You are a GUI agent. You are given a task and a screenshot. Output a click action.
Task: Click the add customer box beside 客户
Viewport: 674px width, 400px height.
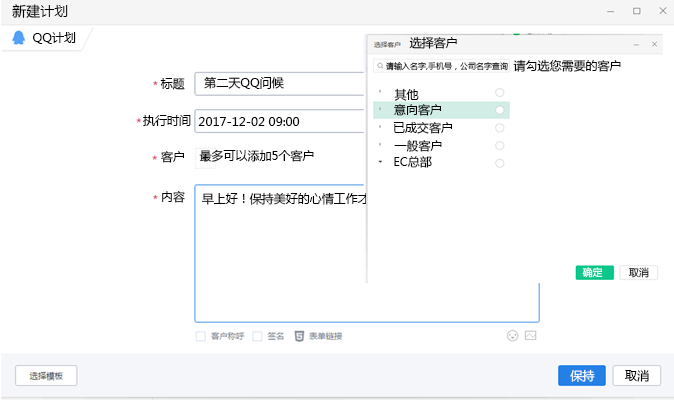pos(204,157)
